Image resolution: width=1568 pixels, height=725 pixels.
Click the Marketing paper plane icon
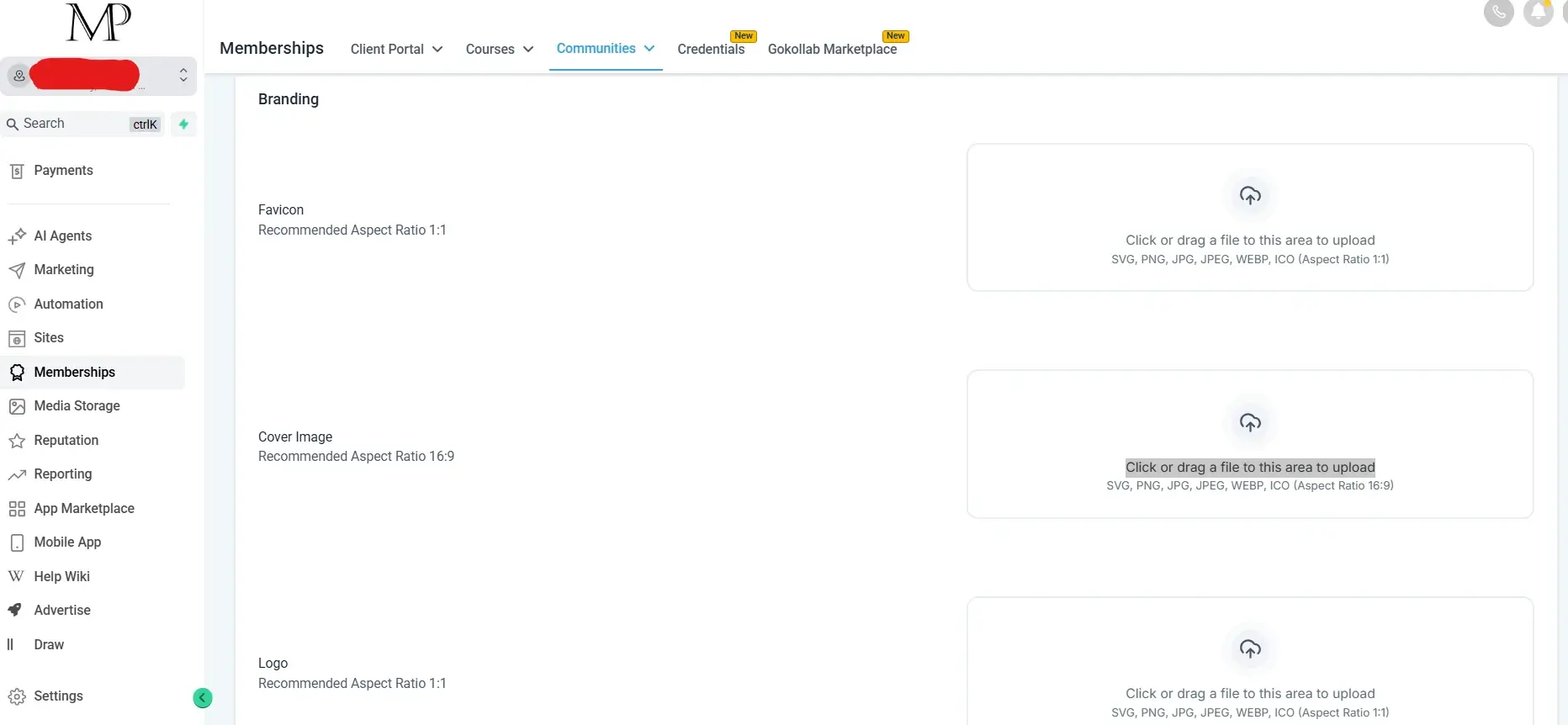(17, 270)
